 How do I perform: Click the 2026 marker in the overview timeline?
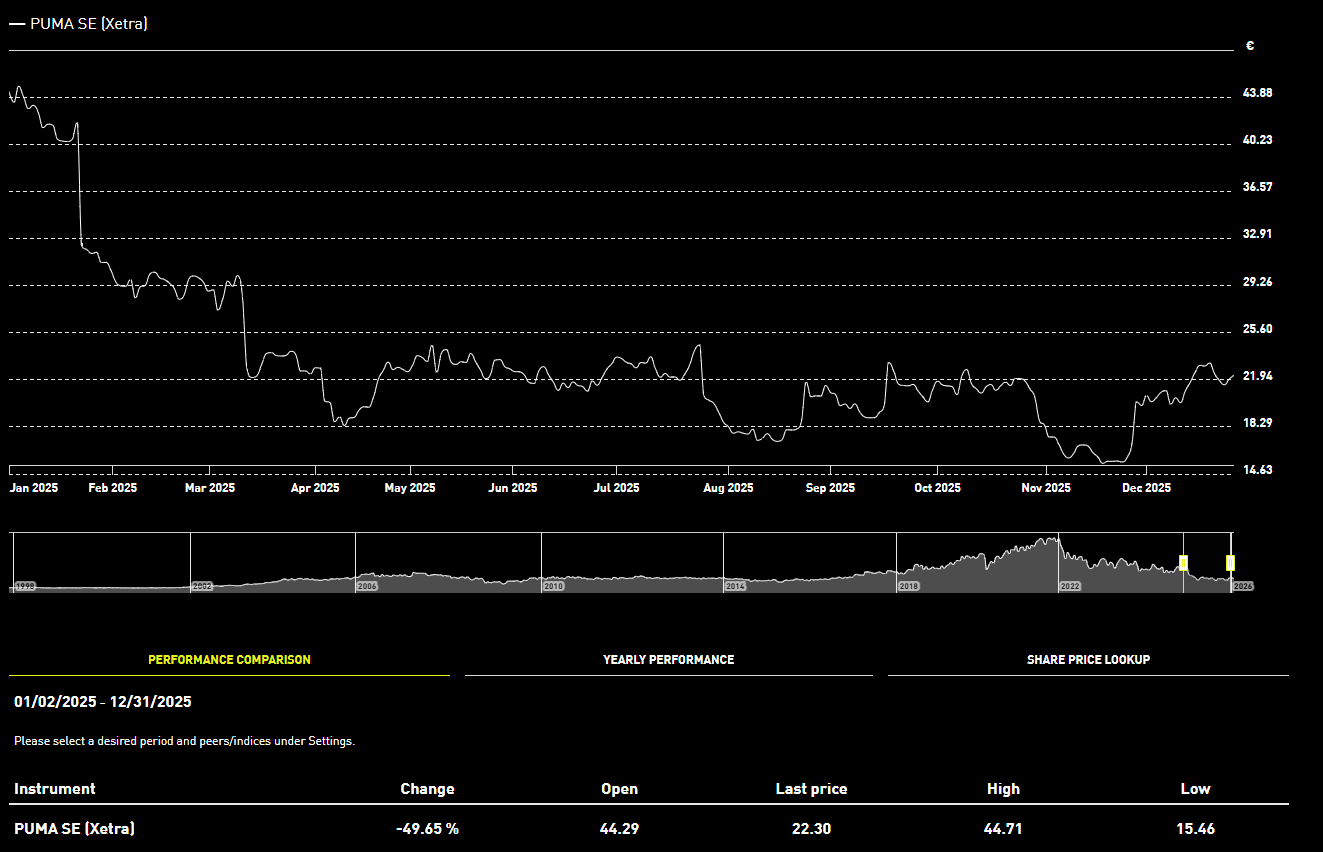[1243, 586]
